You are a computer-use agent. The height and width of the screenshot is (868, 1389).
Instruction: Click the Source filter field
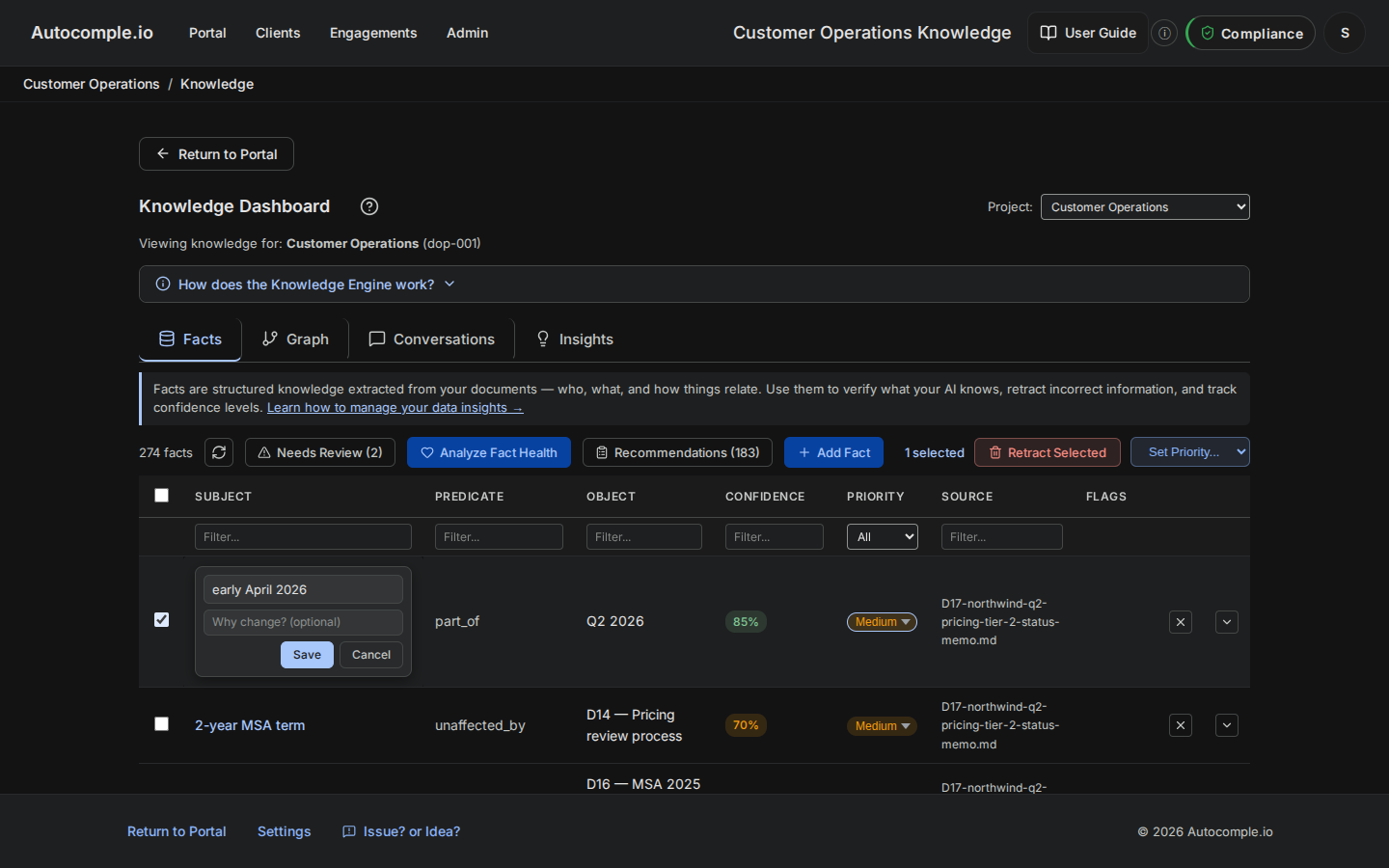1002,537
